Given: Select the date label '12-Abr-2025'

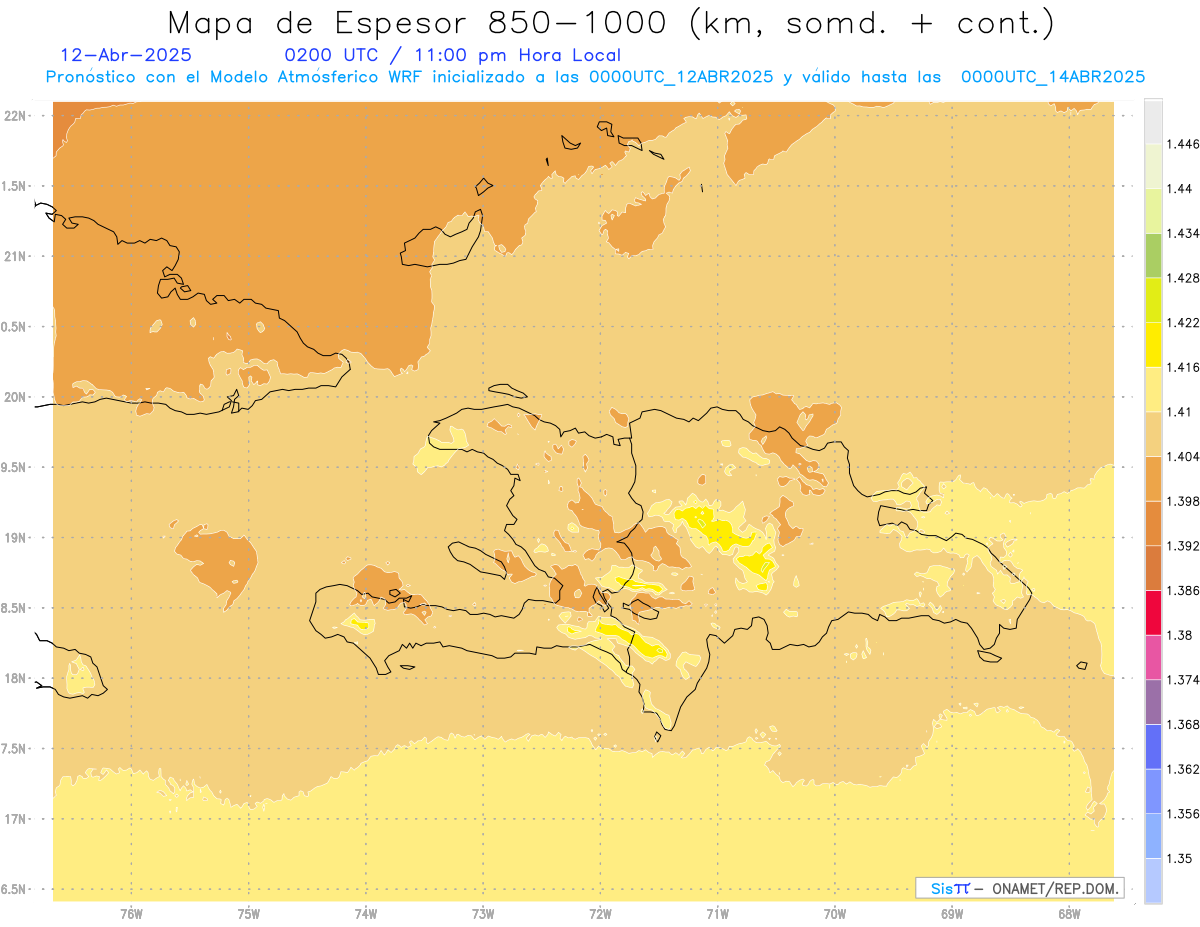Looking at the screenshot, I should [x=126, y=56].
